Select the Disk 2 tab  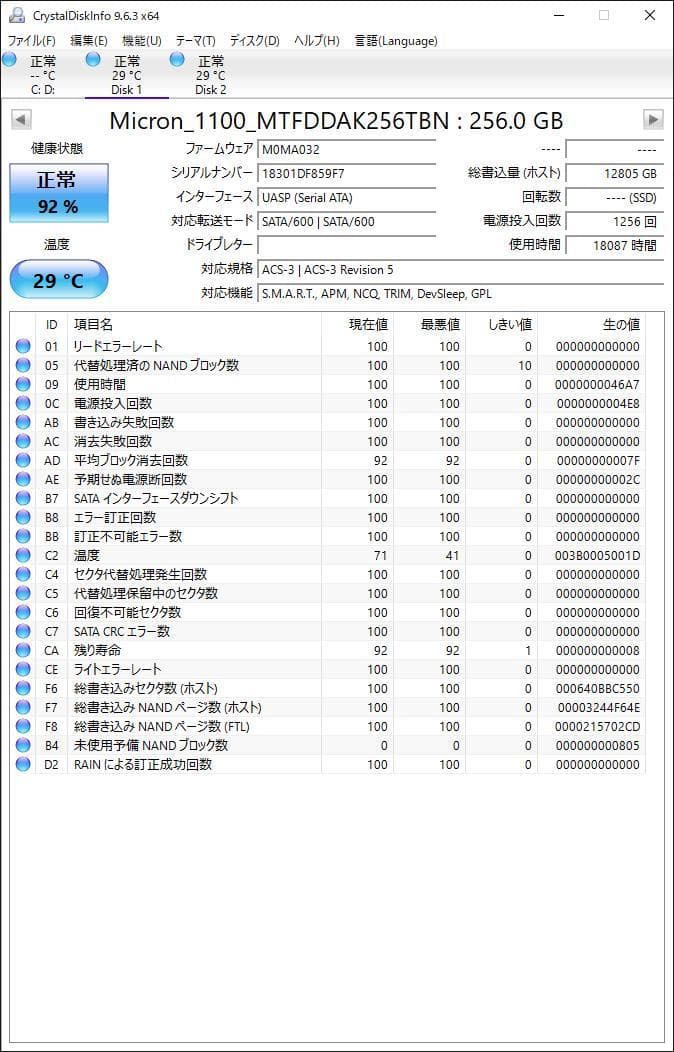coord(210,74)
